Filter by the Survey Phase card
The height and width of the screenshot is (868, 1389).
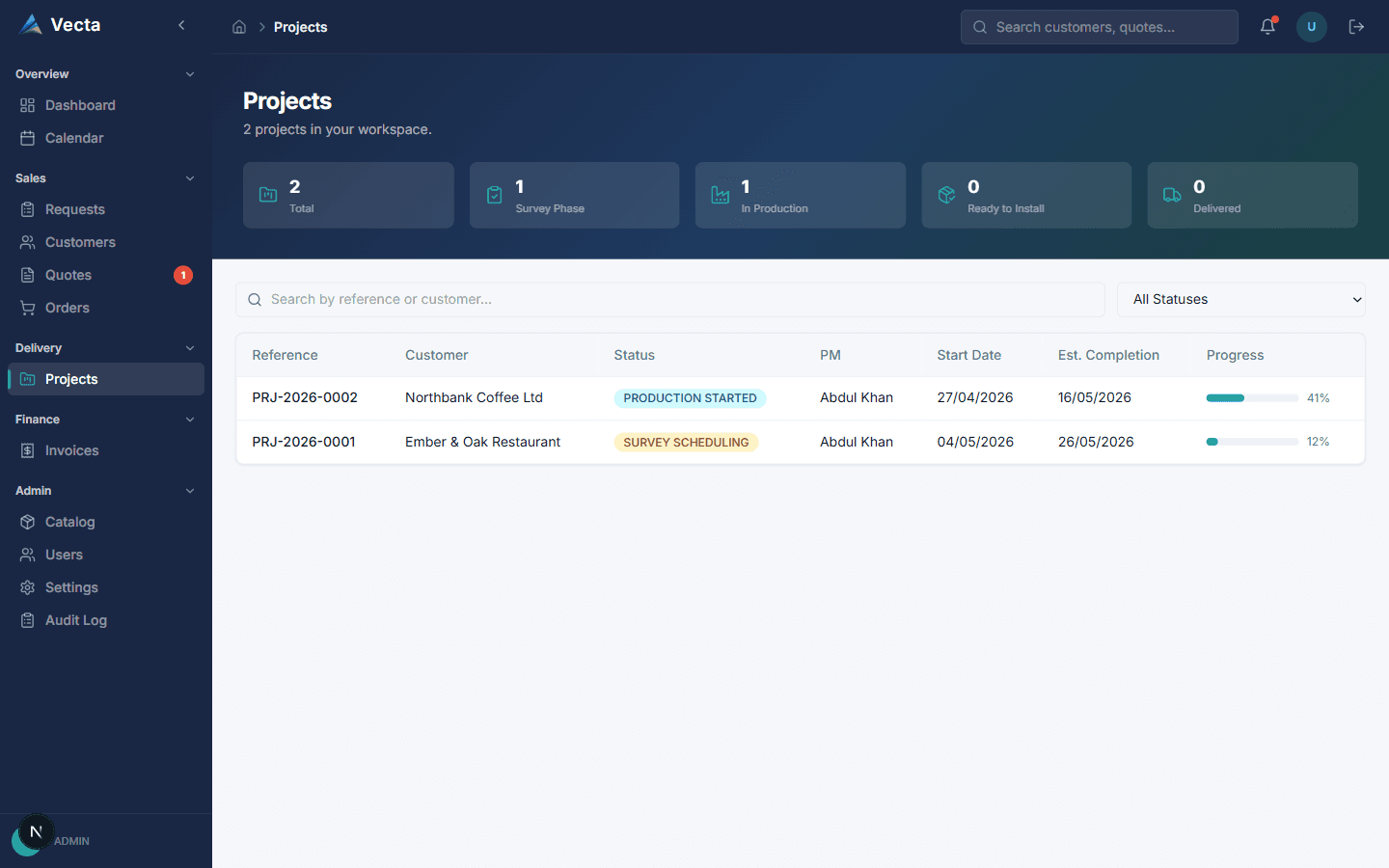pos(574,195)
